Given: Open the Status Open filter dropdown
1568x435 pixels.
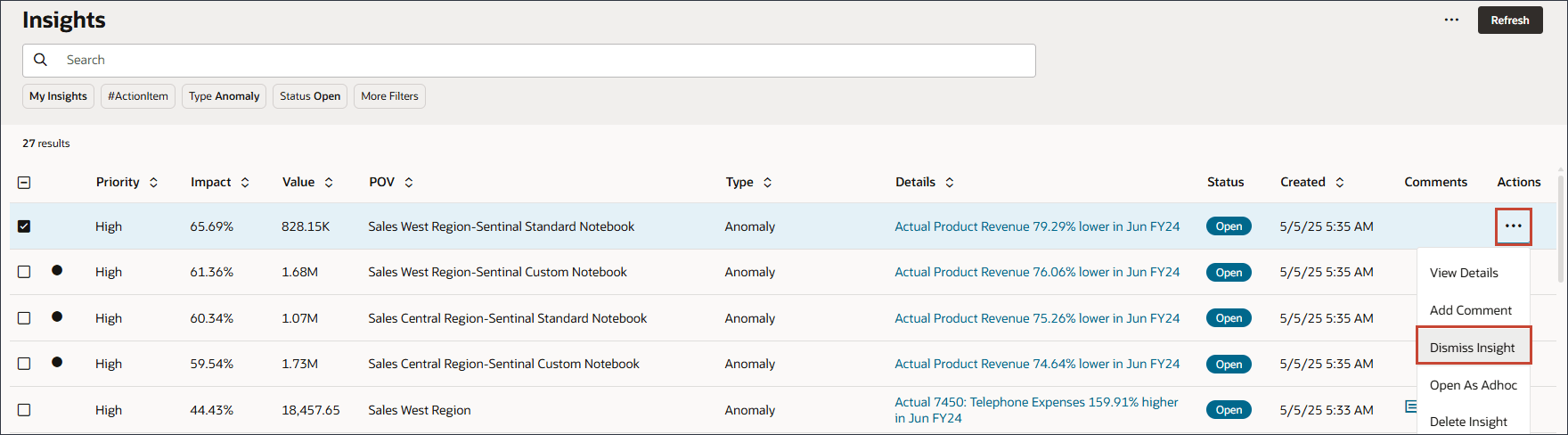Looking at the screenshot, I should pos(309,96).
